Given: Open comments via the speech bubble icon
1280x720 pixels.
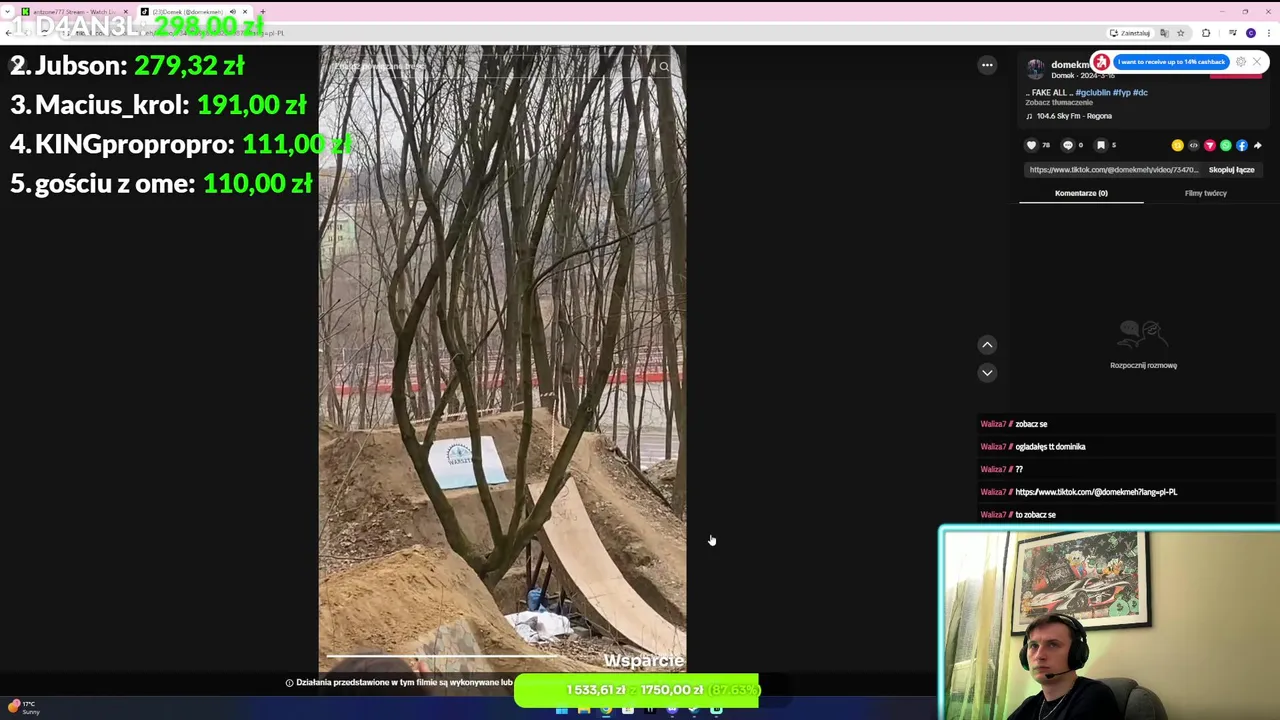Looking at the screenshot, I should pyautogui.click(x=1067, y=145).
